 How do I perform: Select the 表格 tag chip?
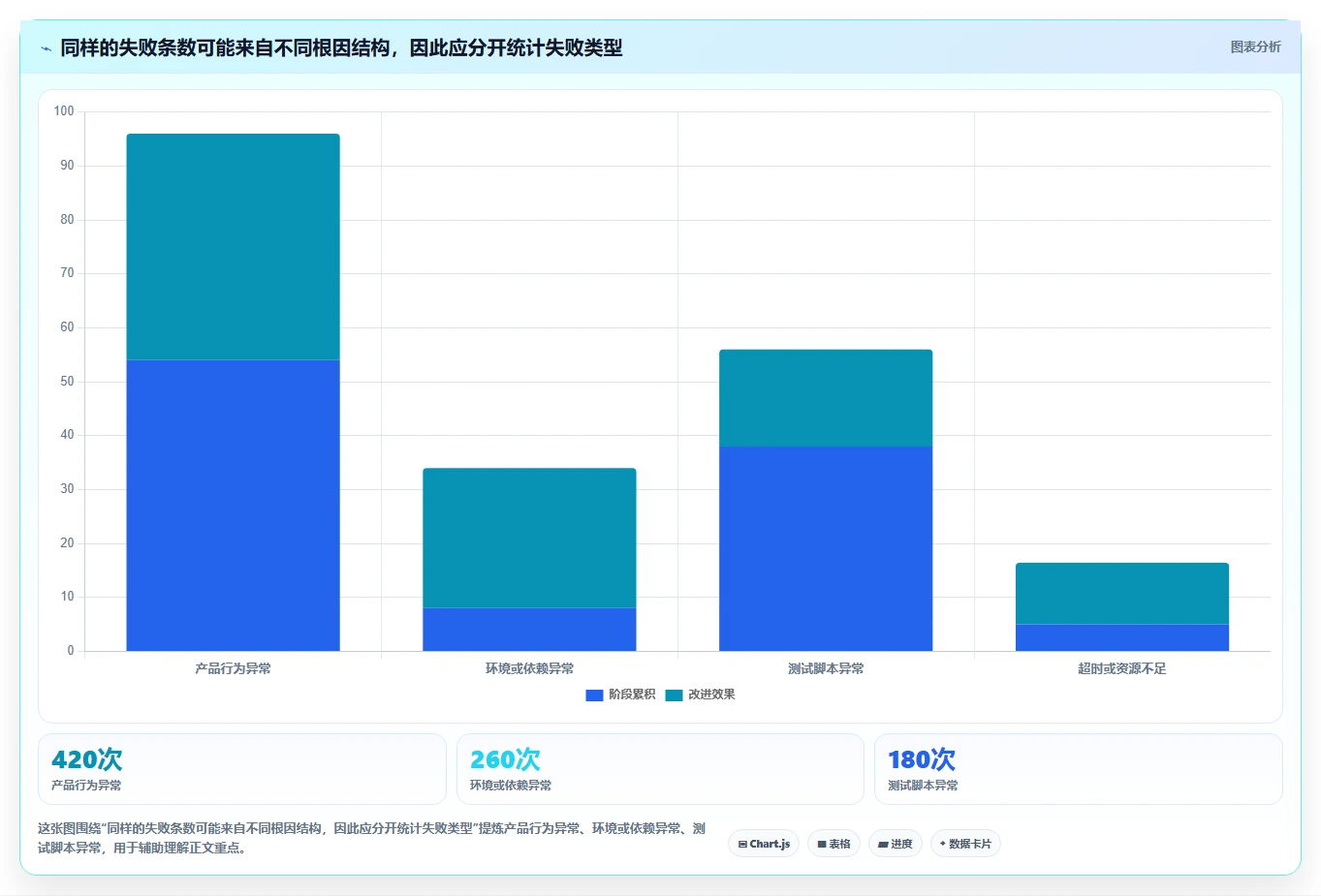pyautogui.click(x=833, y=844)
